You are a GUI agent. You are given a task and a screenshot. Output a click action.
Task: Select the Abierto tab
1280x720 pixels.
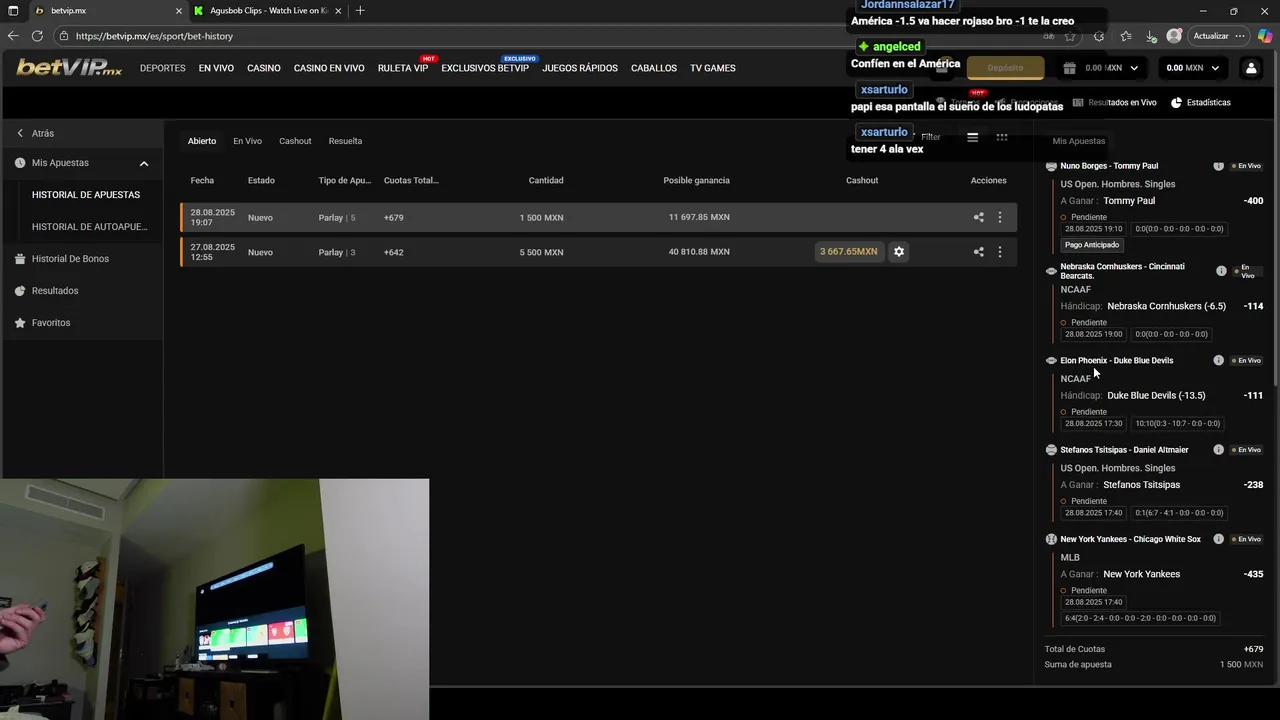click(202, 141)
